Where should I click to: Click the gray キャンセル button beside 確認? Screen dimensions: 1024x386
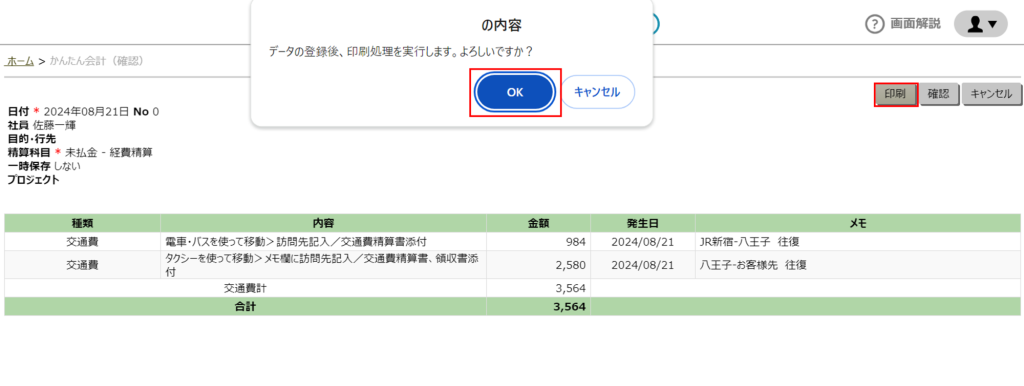991,94
